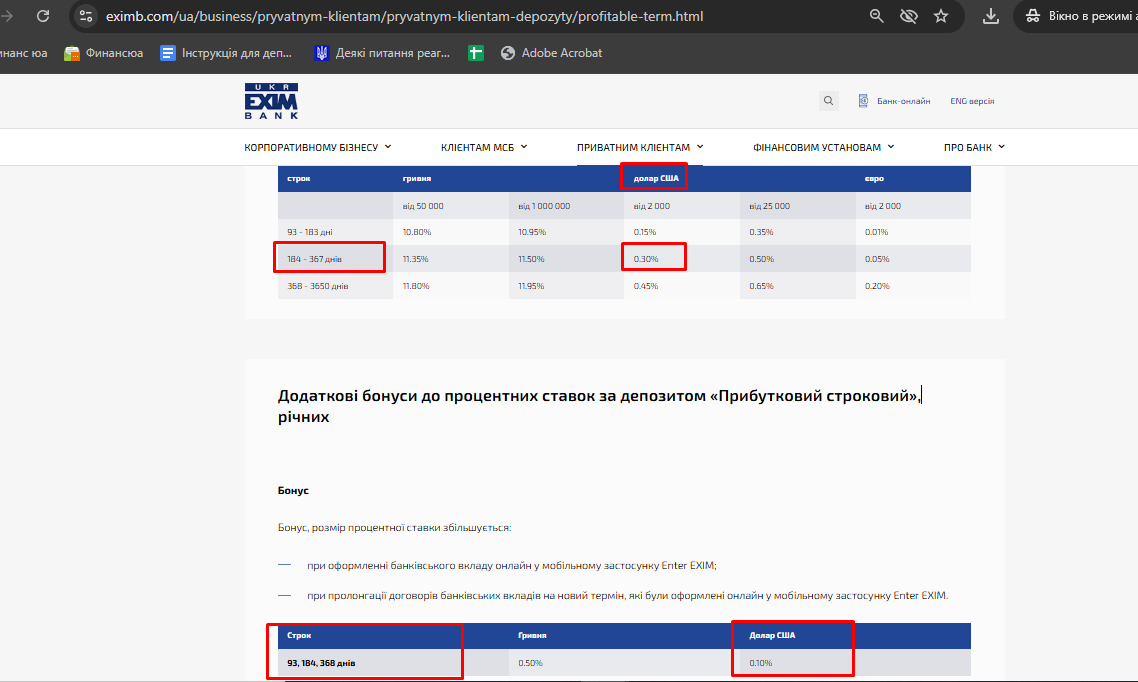The width and height of the screenshot is (1138, 682).
Task: Click the 11.35% rate cell
Action: (x=416, y=259)
